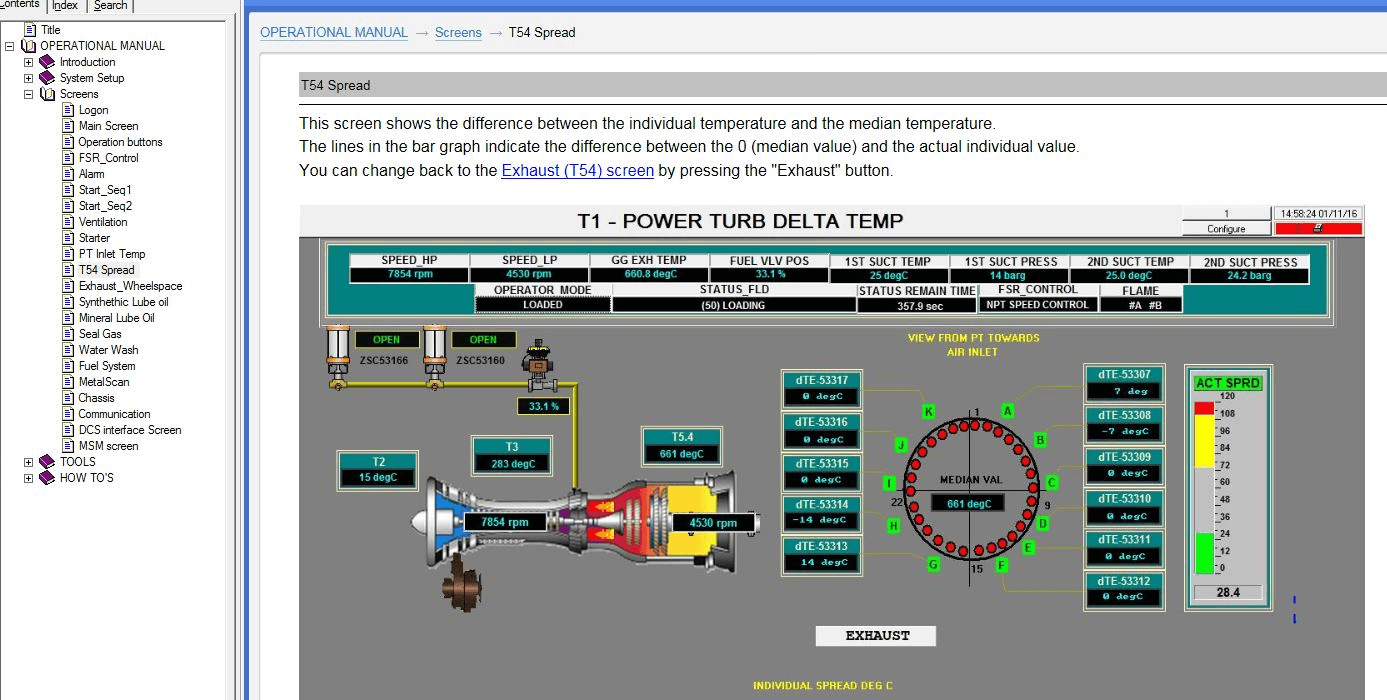Toggle OPEN status for valve ZSC53166
Image resolution: width=1387 pixels, height=700 pixels.
tap(386, 339)
